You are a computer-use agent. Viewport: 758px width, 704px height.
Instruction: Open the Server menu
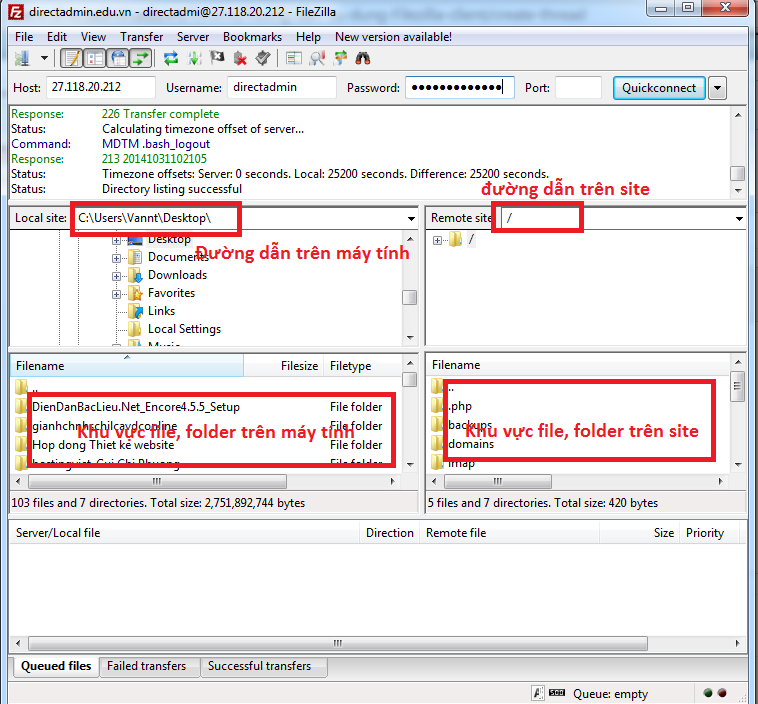(193, 37)
